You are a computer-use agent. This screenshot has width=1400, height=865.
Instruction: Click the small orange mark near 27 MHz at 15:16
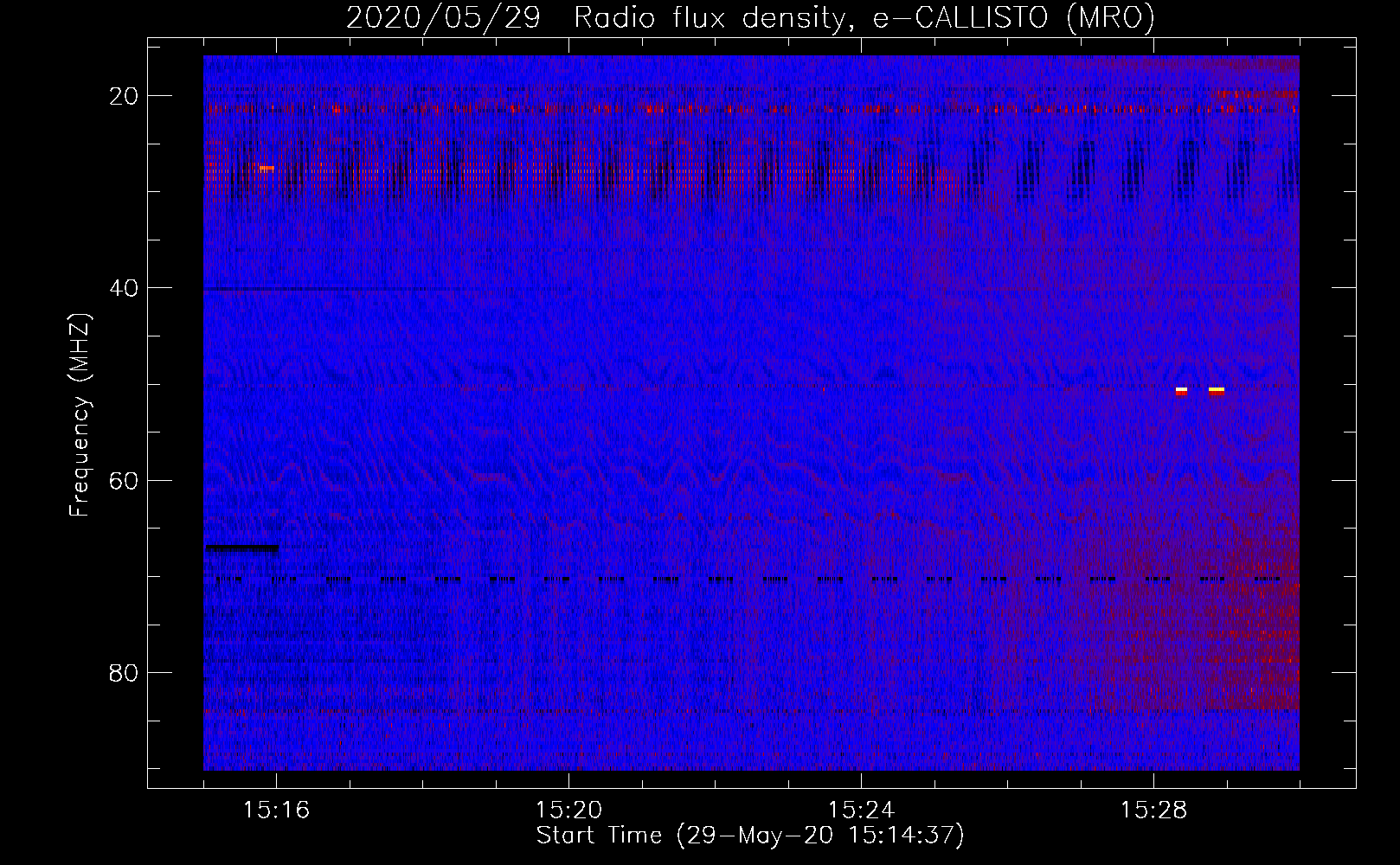(267, 168)
